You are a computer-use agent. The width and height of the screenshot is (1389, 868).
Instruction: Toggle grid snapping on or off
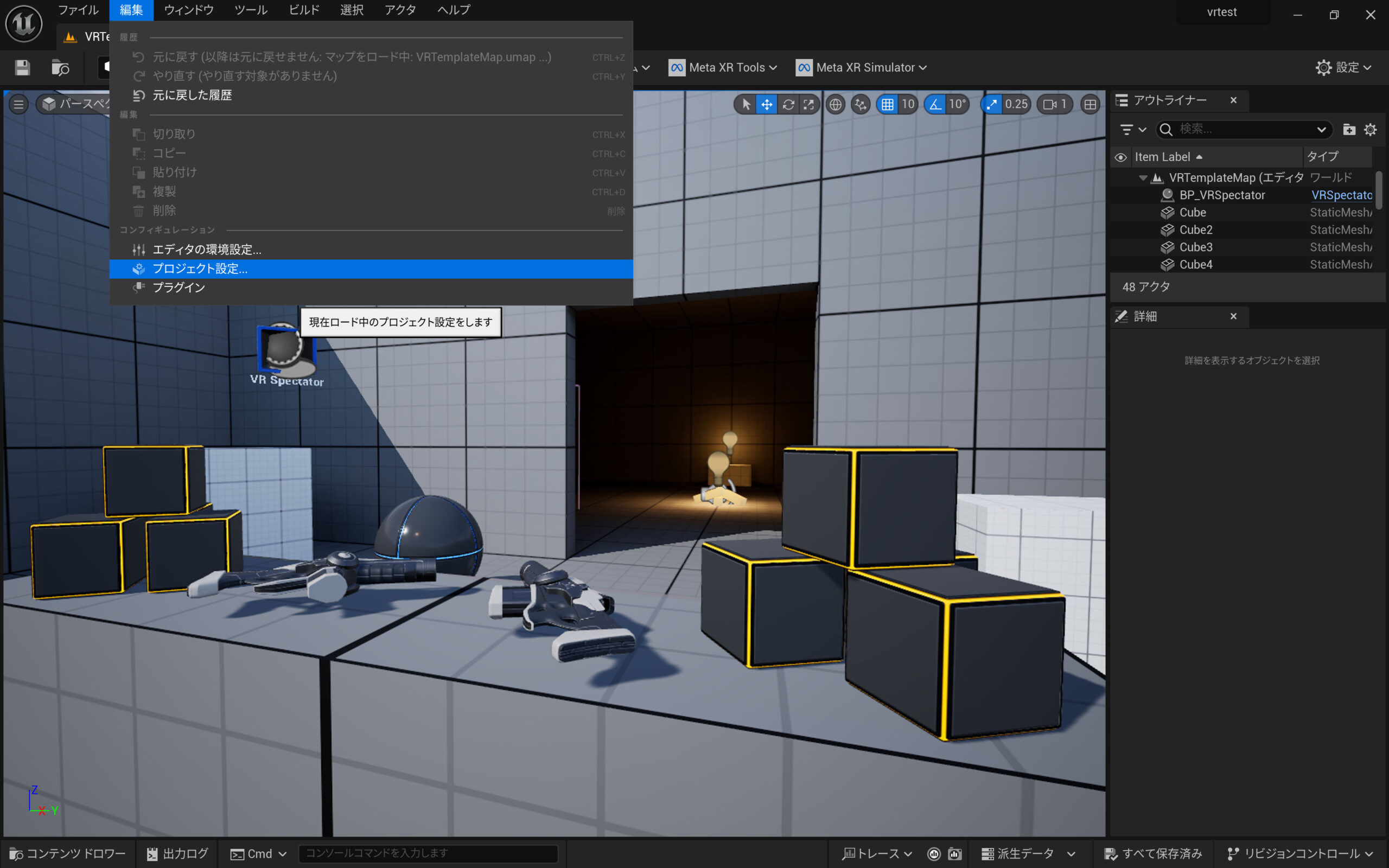tap(887, 105)
